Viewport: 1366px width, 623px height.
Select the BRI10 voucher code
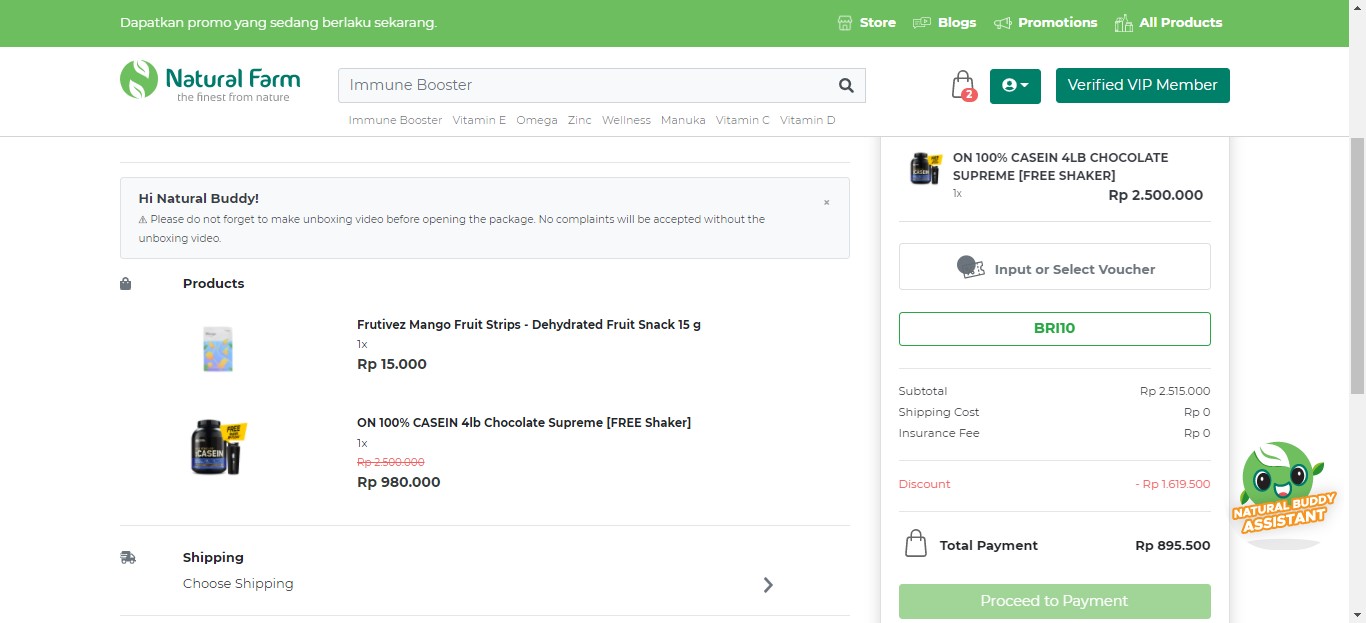point(1055,329)
